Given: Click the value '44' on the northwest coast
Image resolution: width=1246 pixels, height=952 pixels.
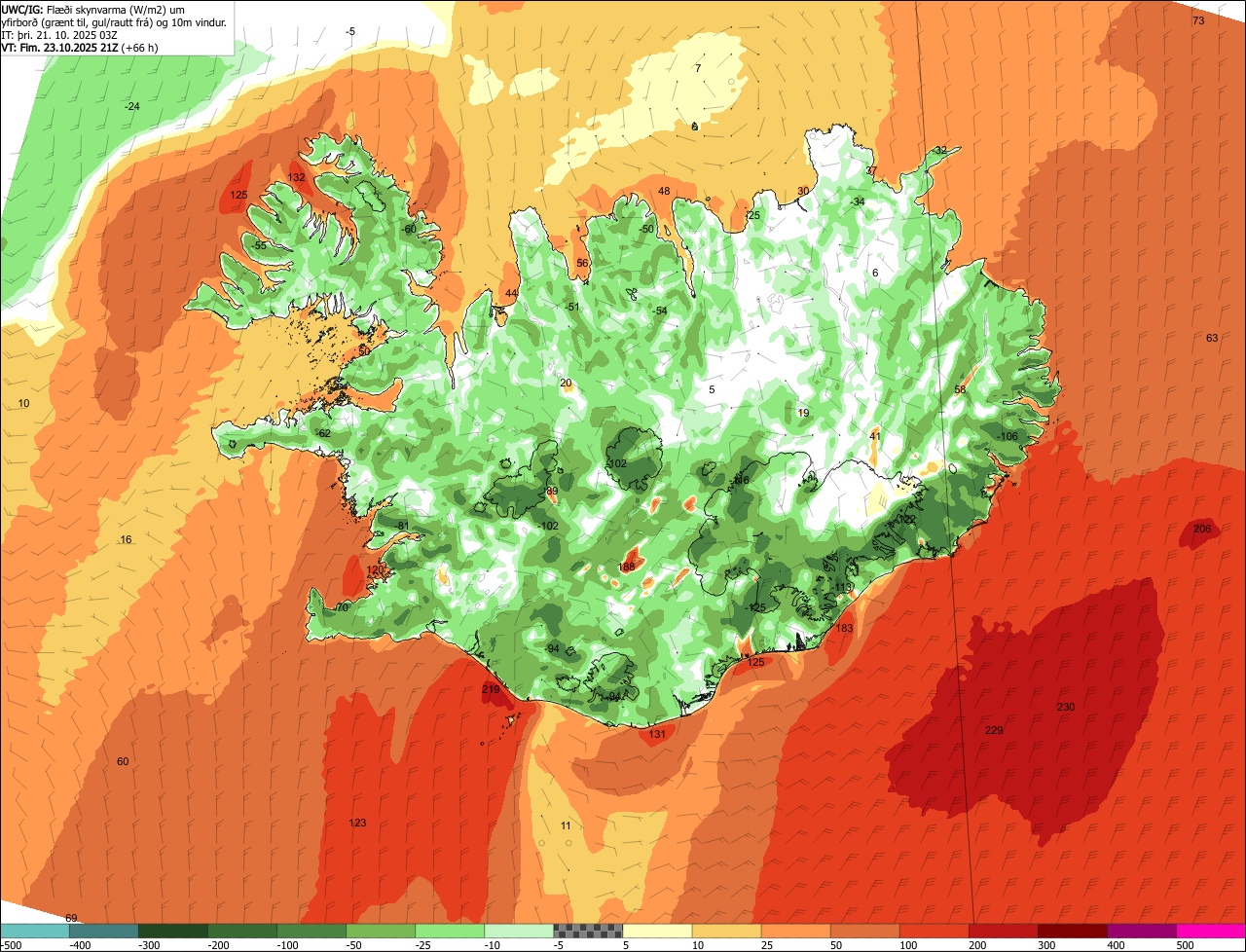Looking at the screenshot, I should tap(511, 293).
